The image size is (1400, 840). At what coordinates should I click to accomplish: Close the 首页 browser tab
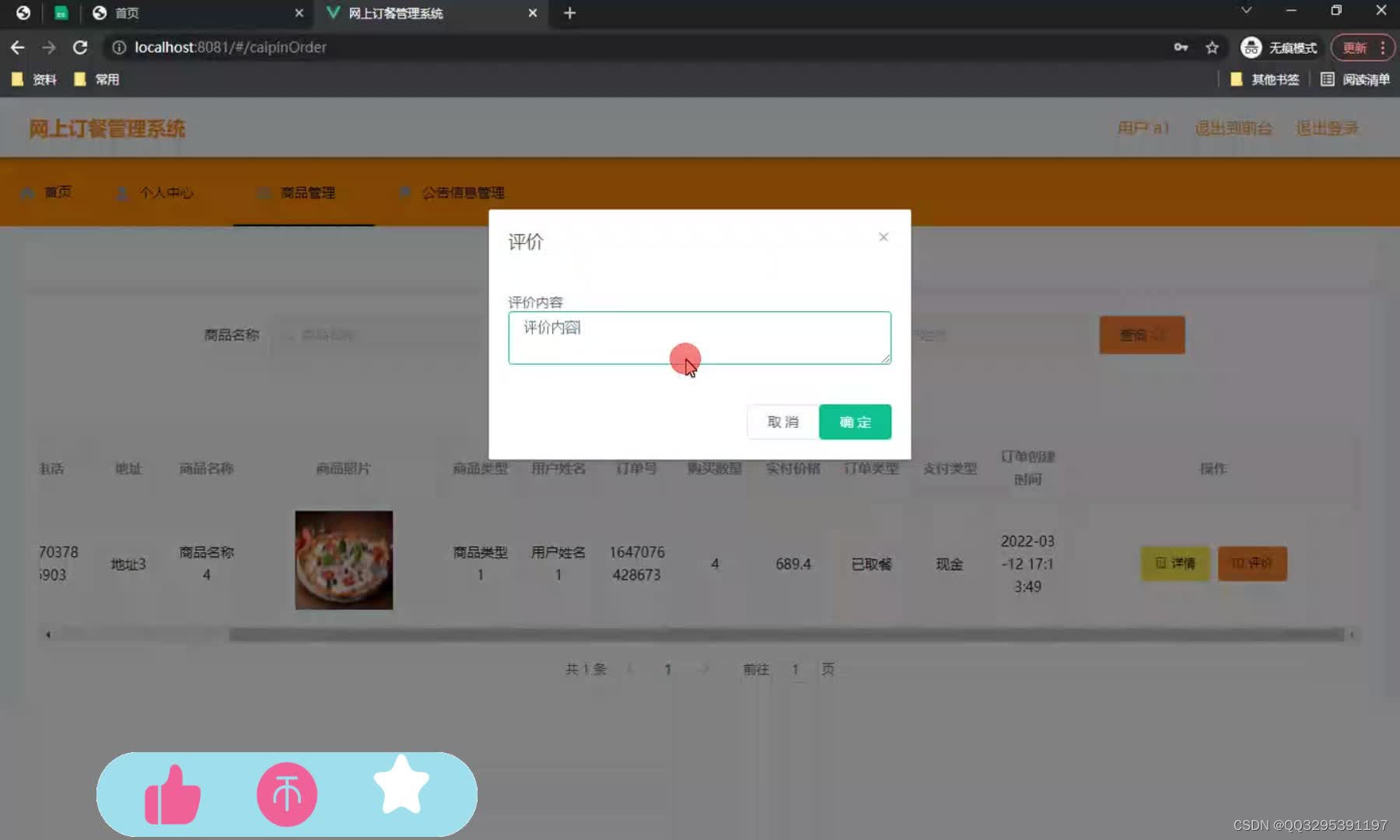click(299, 13)
